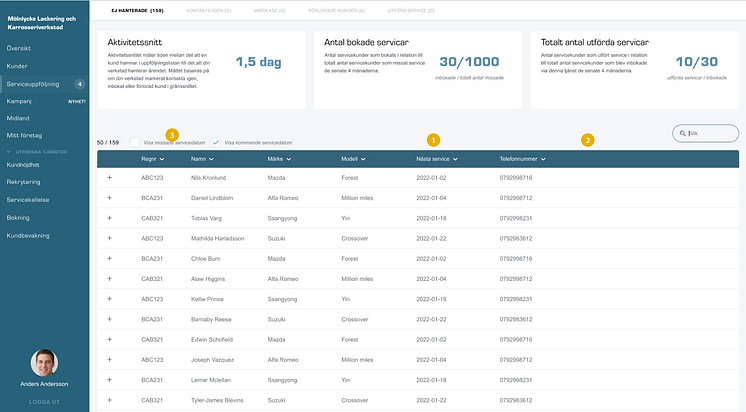The width and height of the screenshot is (746, 412).
Task: Click the Aktivitetssnitt 1,5 dag value
Action: click(x=259, y=62)
